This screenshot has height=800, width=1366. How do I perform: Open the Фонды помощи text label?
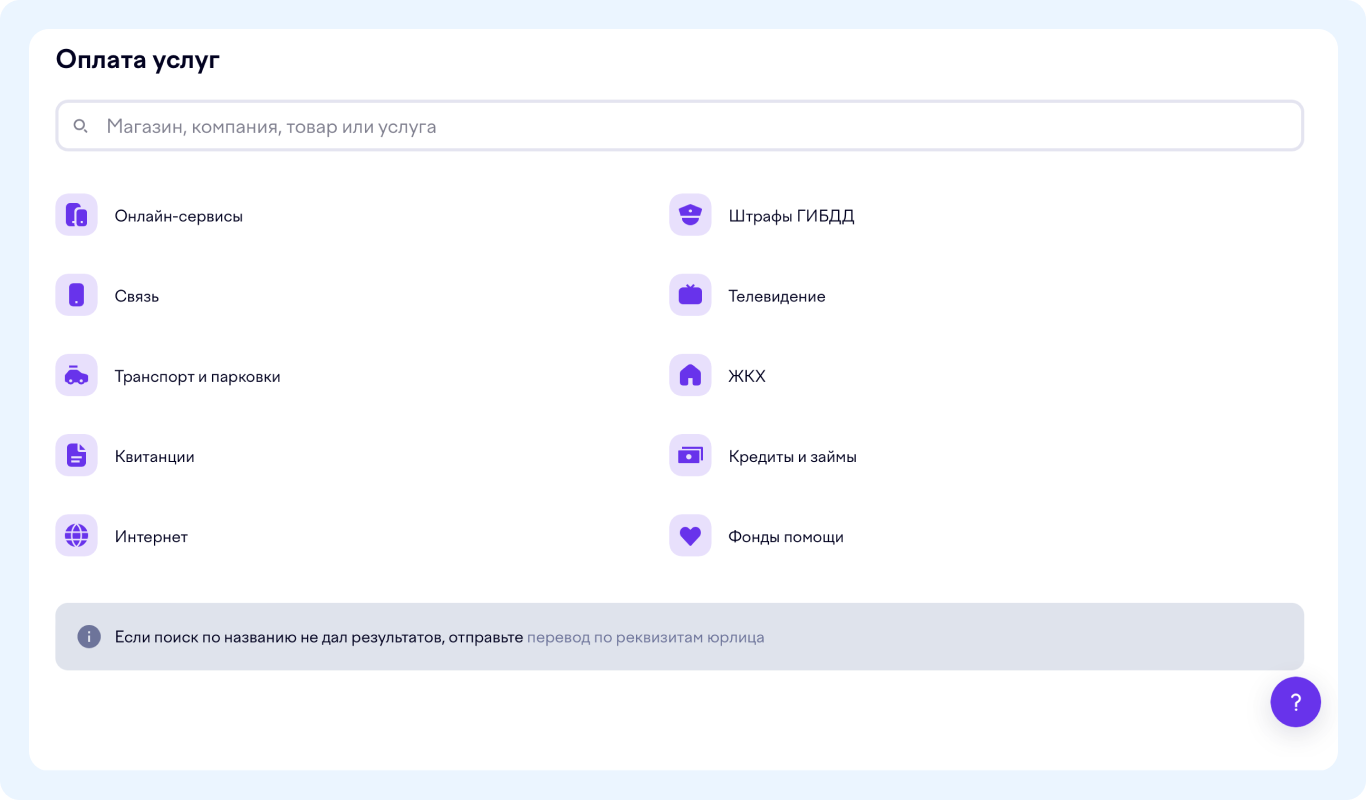(x=785, y=537)
